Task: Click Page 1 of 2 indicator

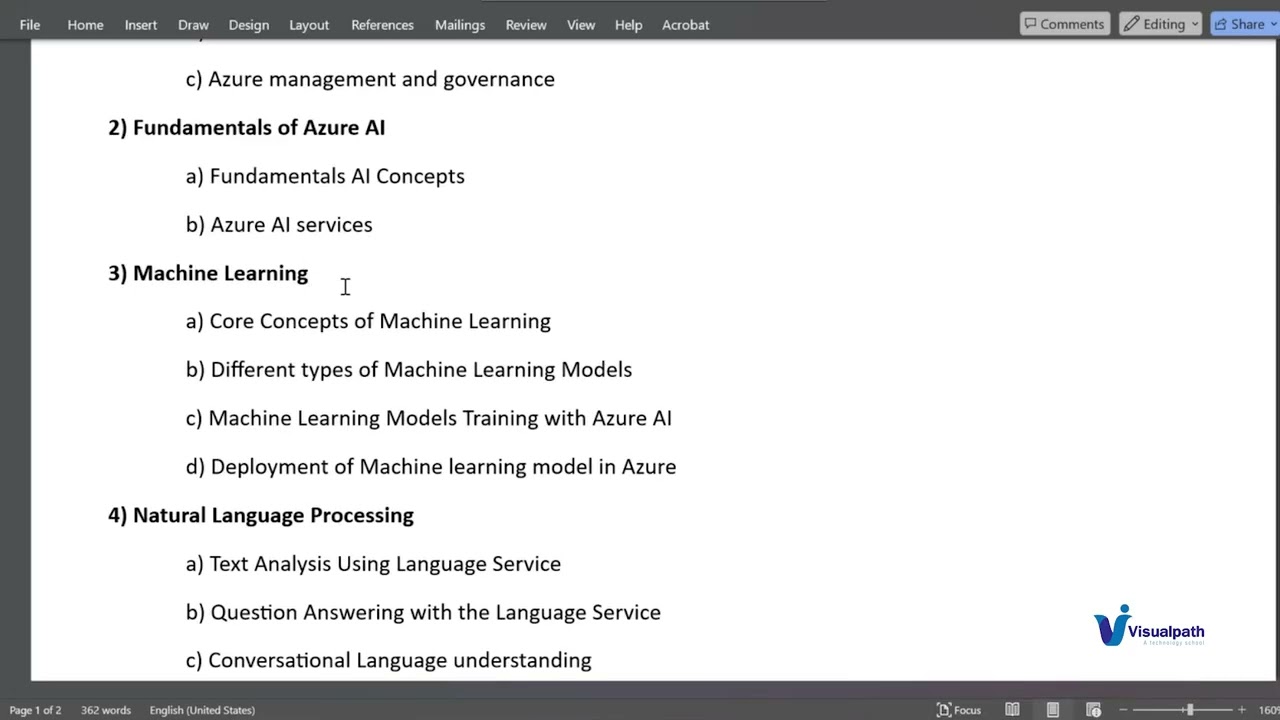Action: pos(35,710)
